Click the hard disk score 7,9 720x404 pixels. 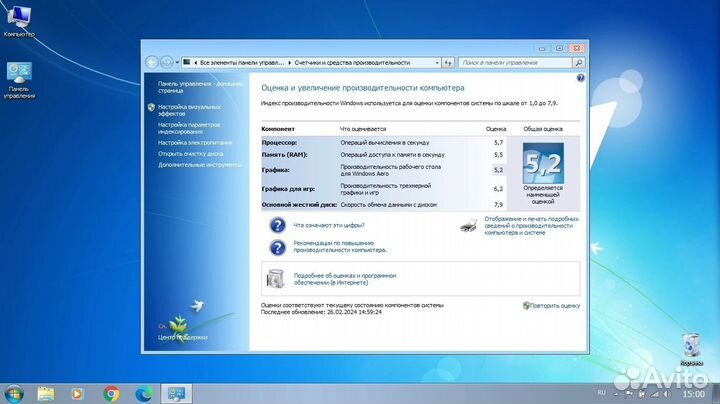click(x=498, y=205)
